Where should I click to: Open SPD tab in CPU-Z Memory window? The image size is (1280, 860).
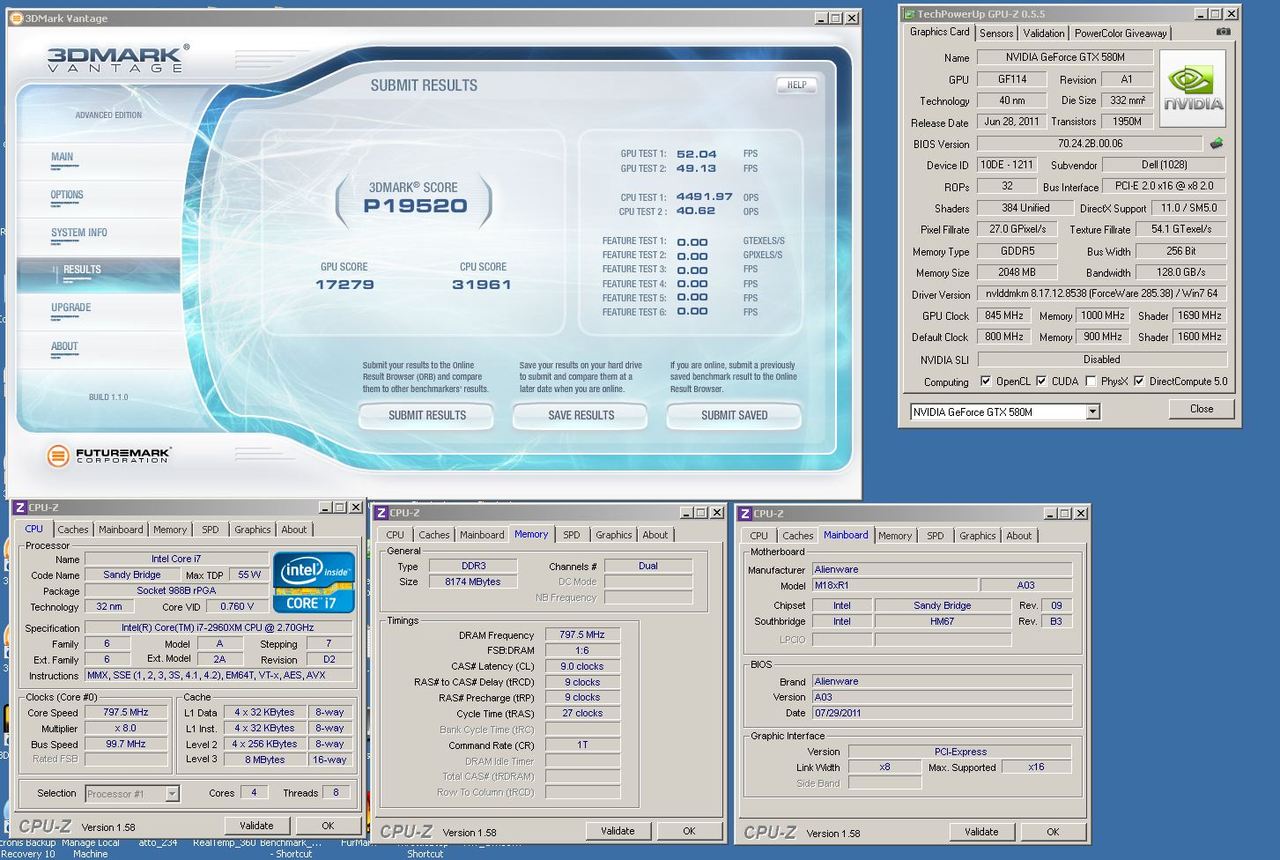tap(571, 535)
